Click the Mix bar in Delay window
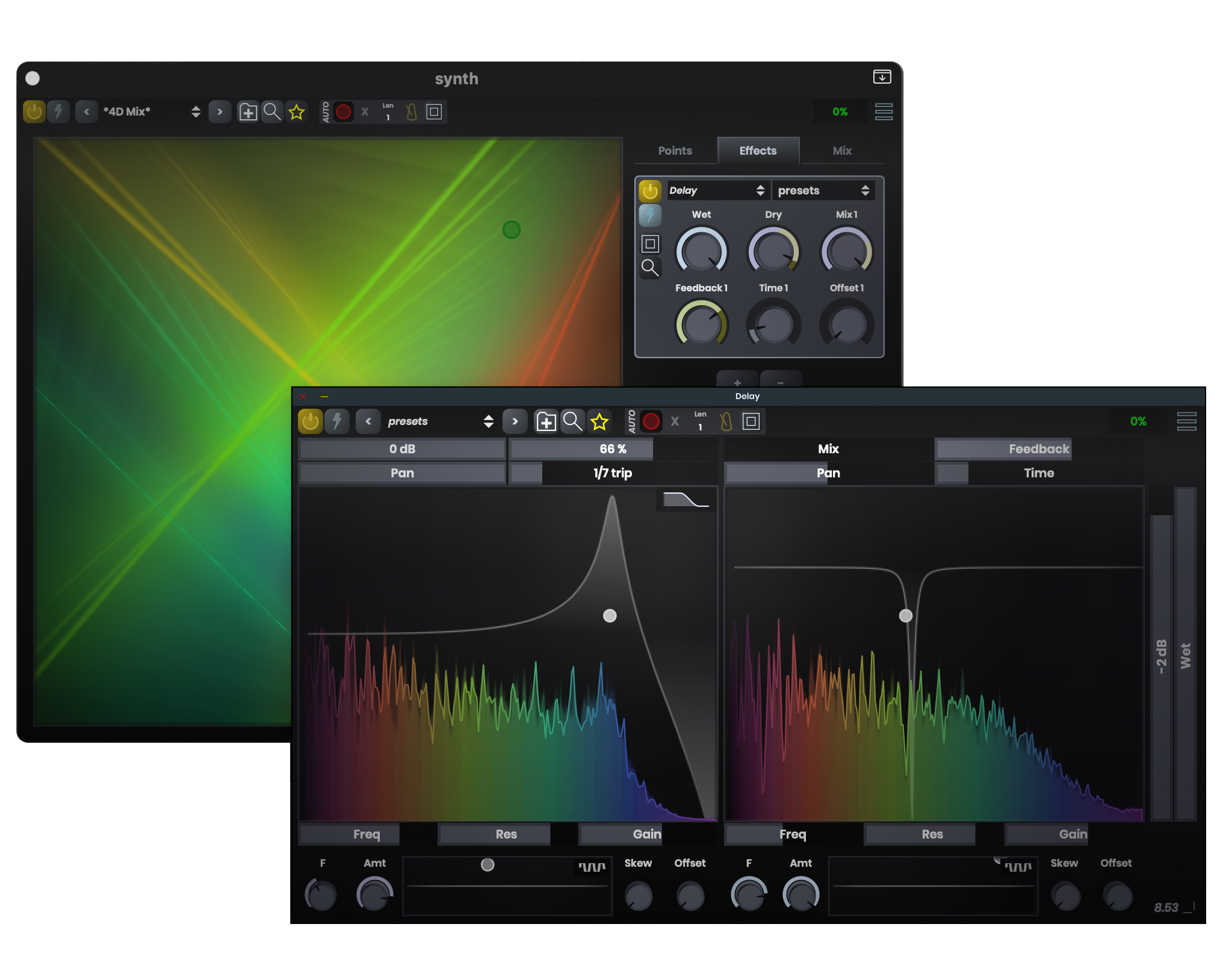Screen dimensions: 1223x980 pos(828,449)
